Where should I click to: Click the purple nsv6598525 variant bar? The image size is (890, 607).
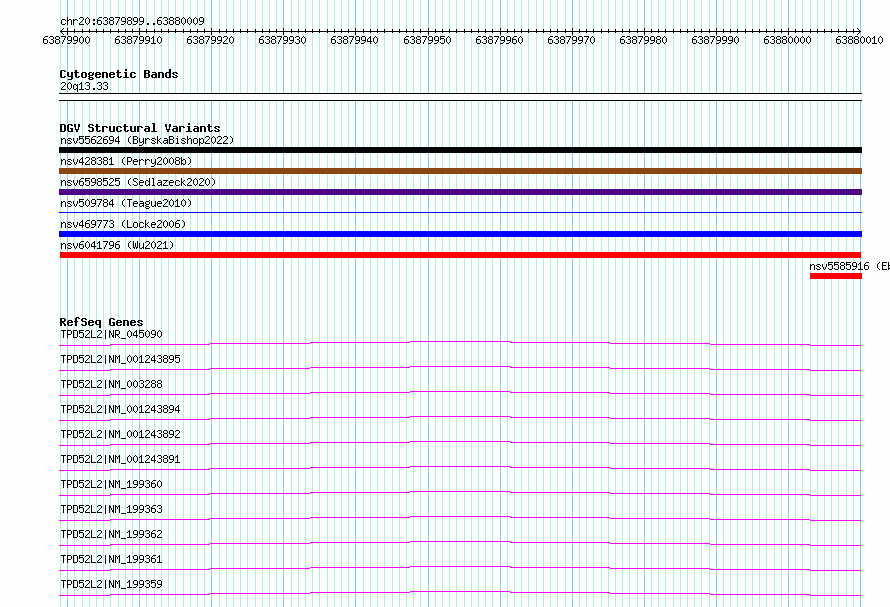pos(460,192)
